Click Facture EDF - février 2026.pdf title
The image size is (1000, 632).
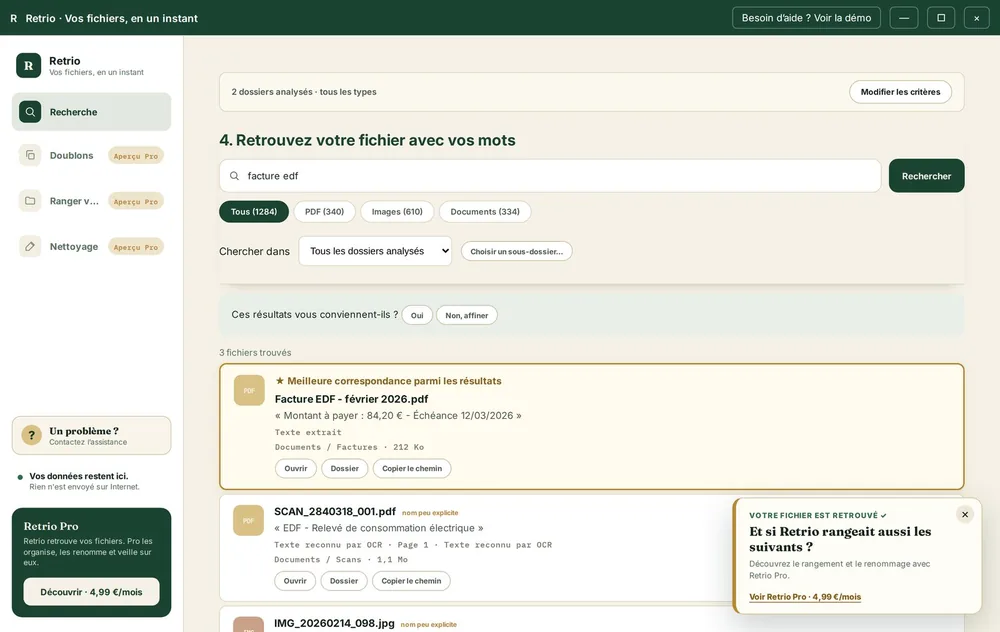[351, 399]
